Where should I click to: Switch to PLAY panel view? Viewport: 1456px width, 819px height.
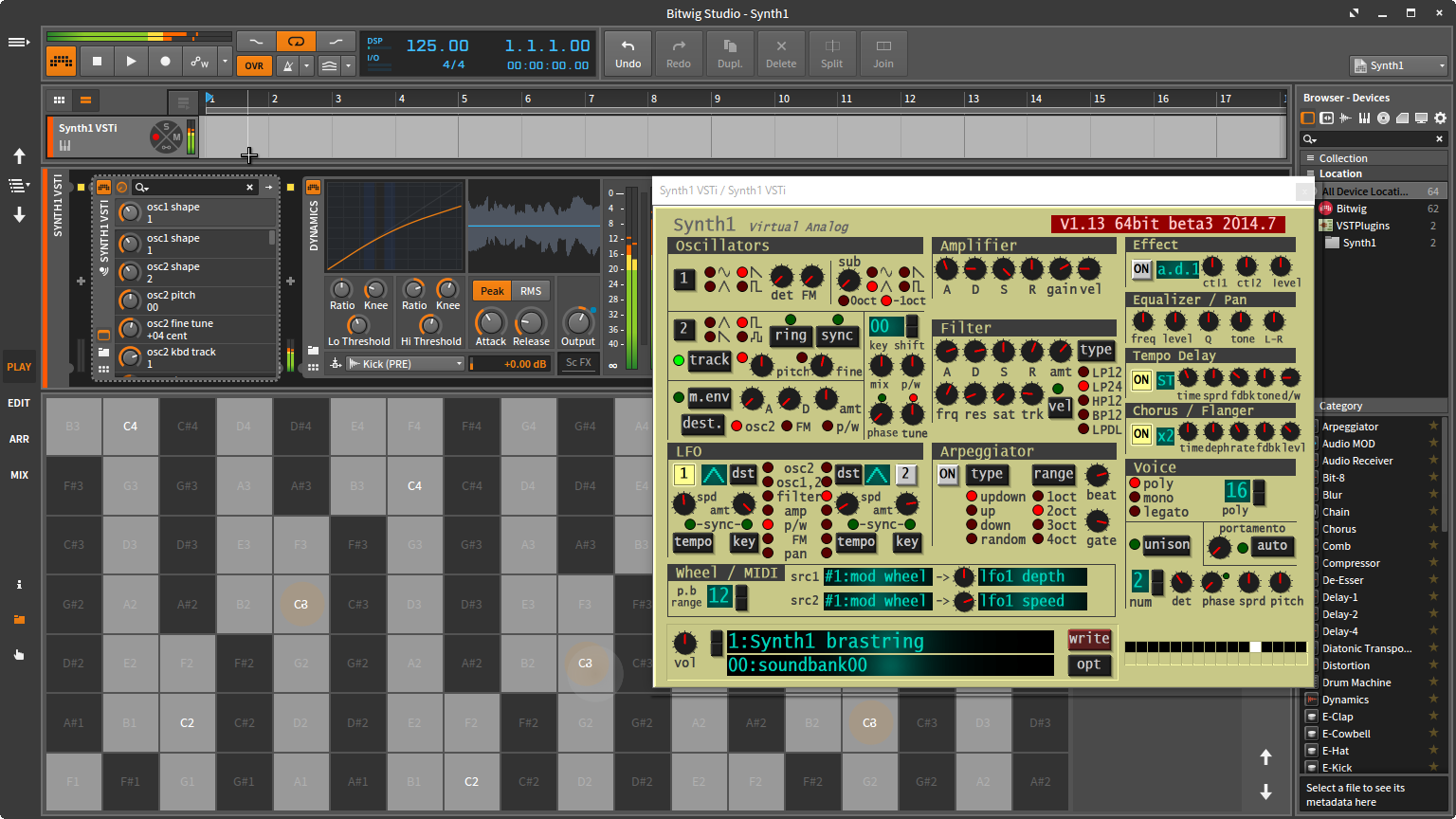click(19, 367)
